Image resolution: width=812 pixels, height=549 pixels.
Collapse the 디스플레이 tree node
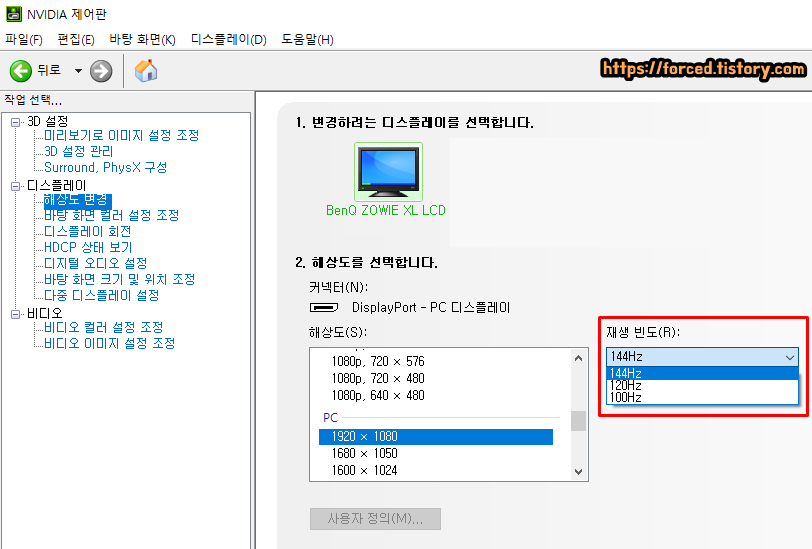[16, 186]
